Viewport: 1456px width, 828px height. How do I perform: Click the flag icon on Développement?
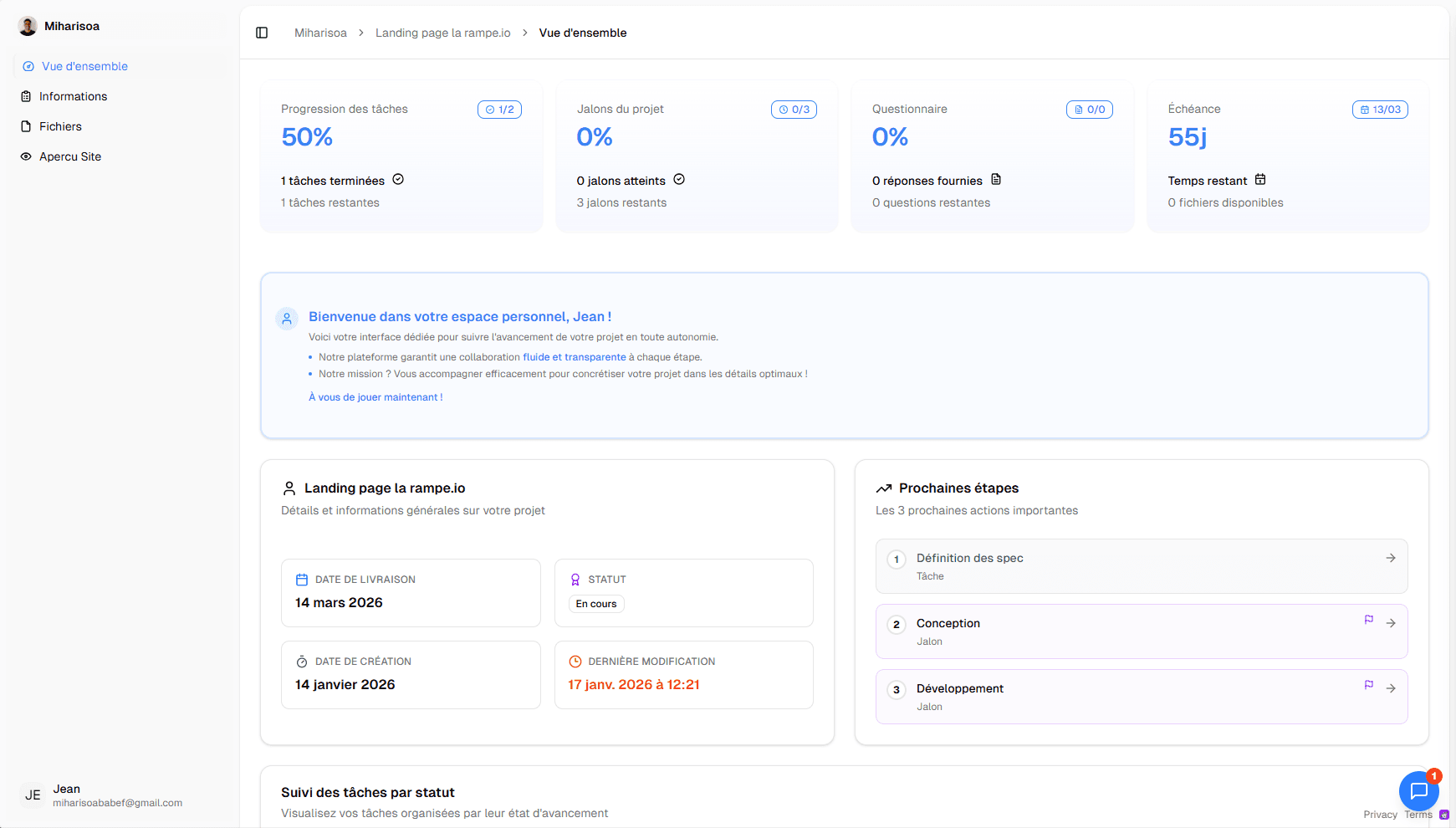click(x=1369, y=685)
